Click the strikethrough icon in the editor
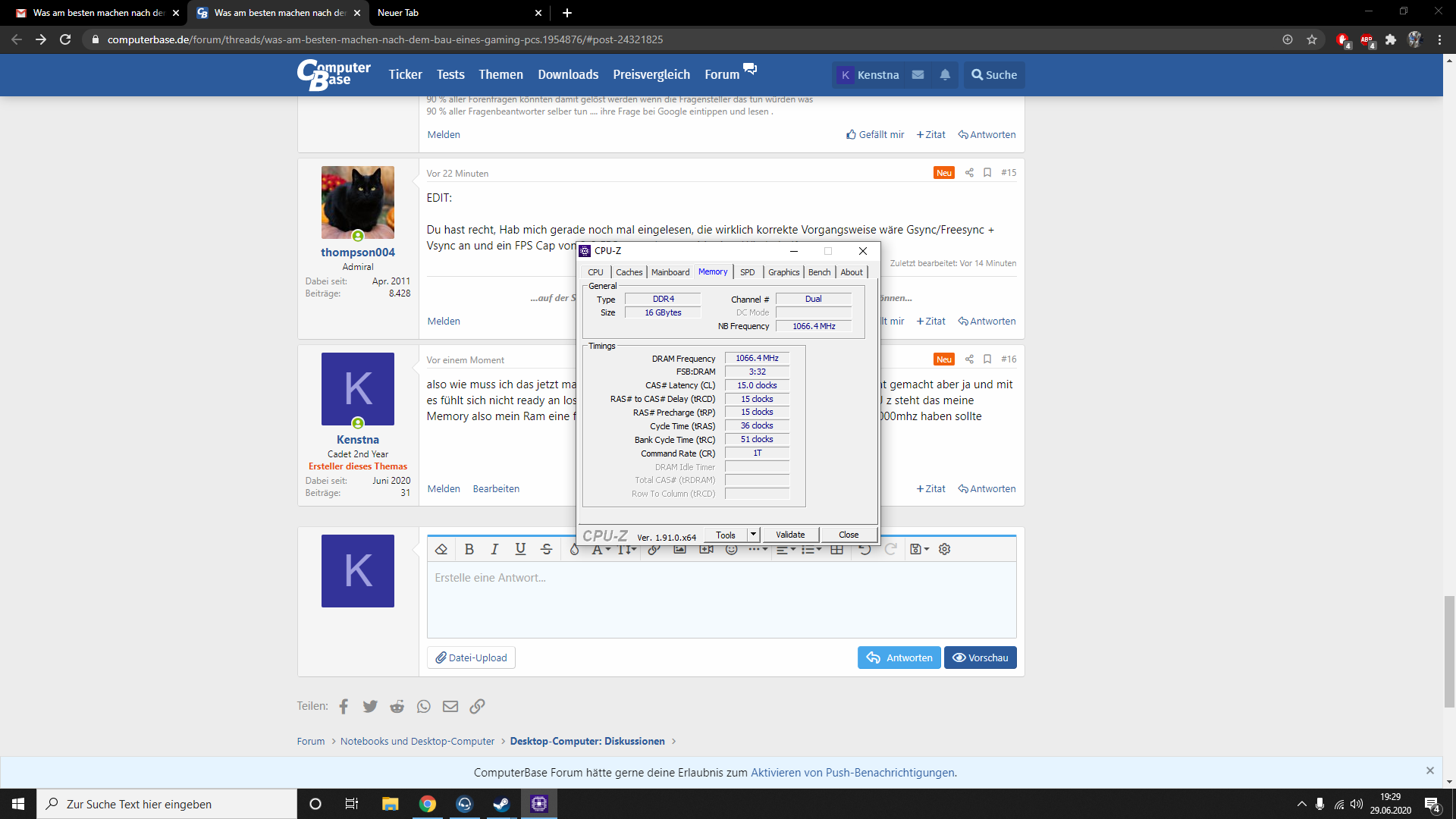1456x819 pixels. [x=546, y=549]
